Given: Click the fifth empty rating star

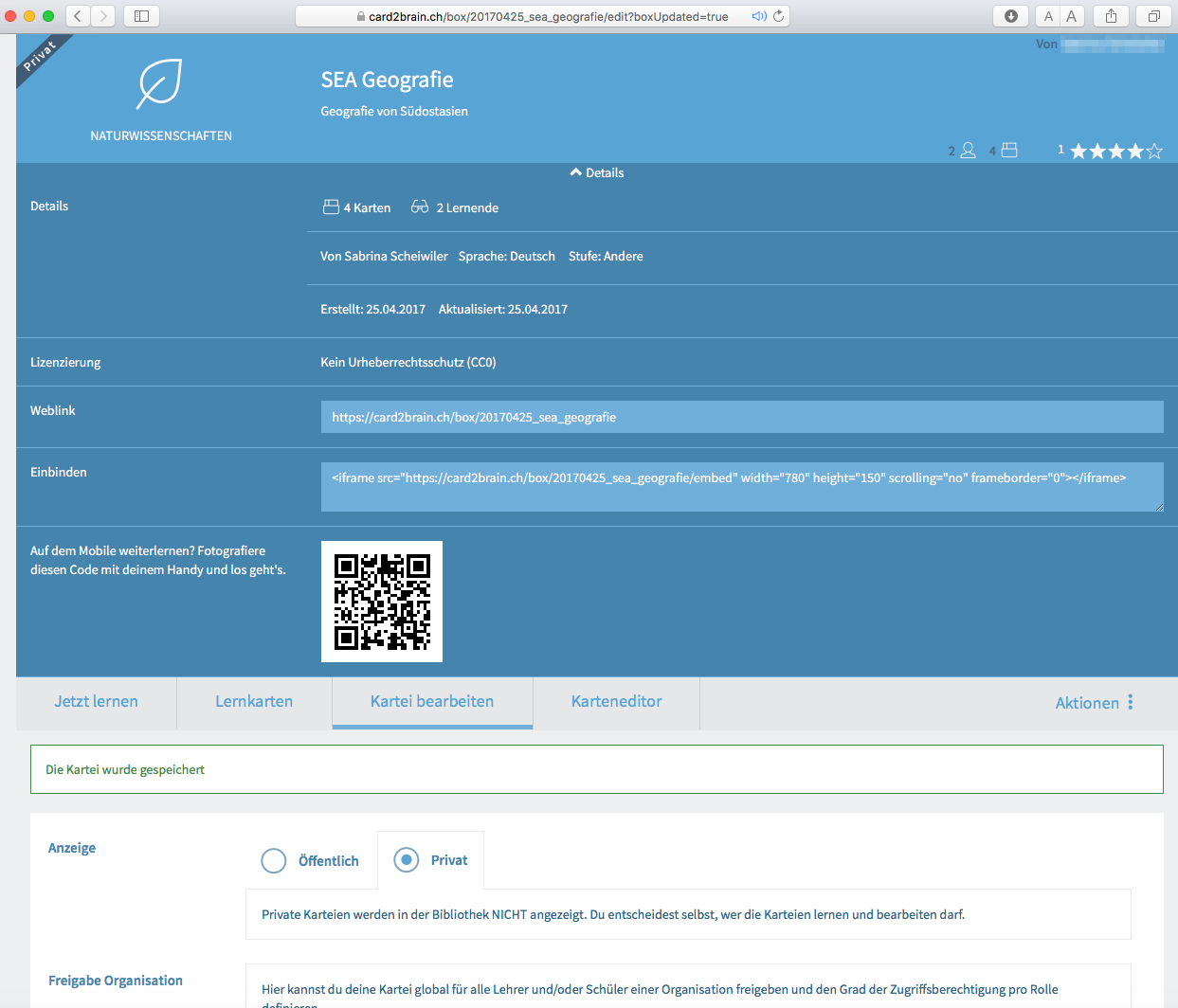Looking at the screenshot, I should pos(1154,151).
